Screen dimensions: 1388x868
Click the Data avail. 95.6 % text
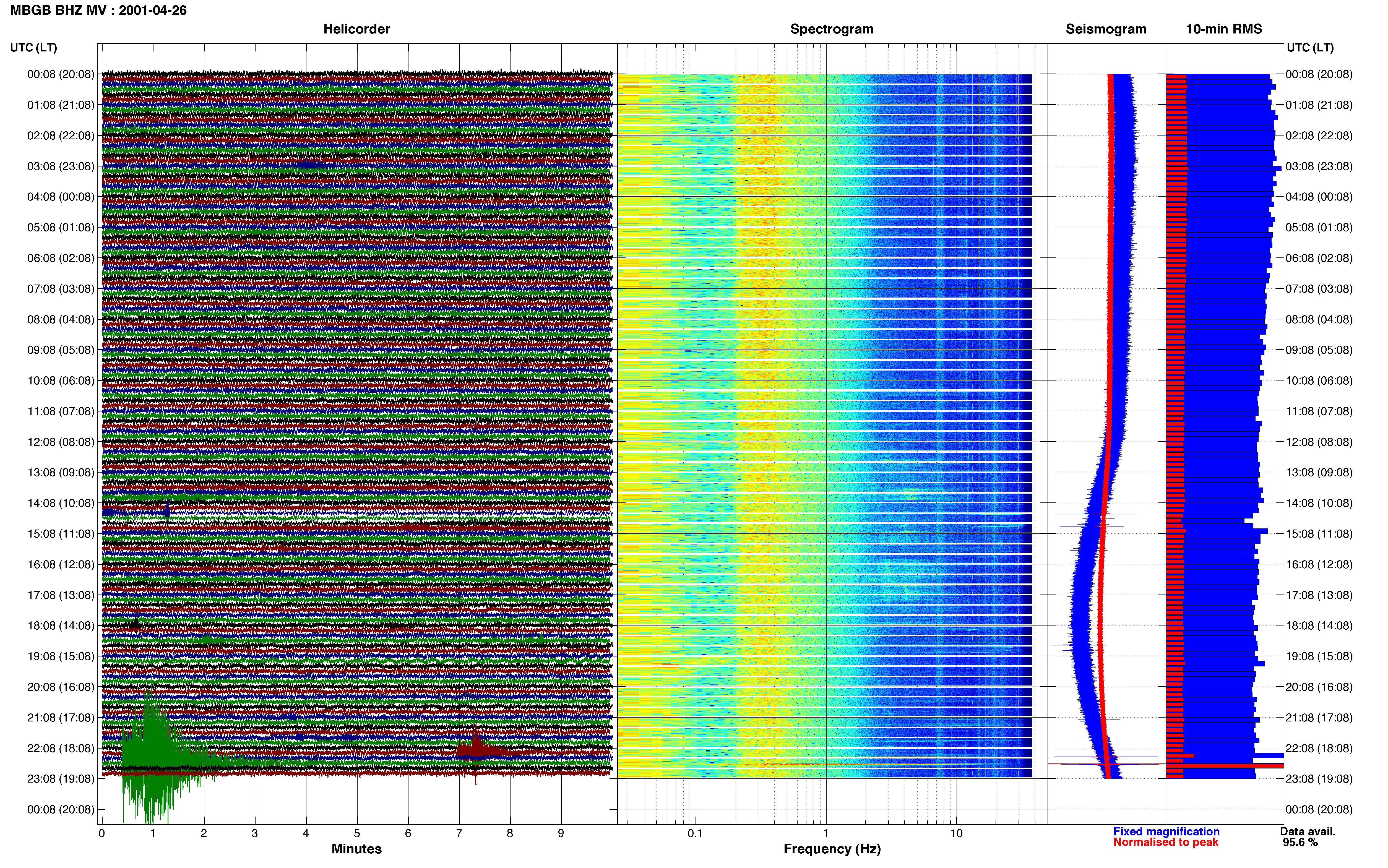click(x=1307, y=837)
